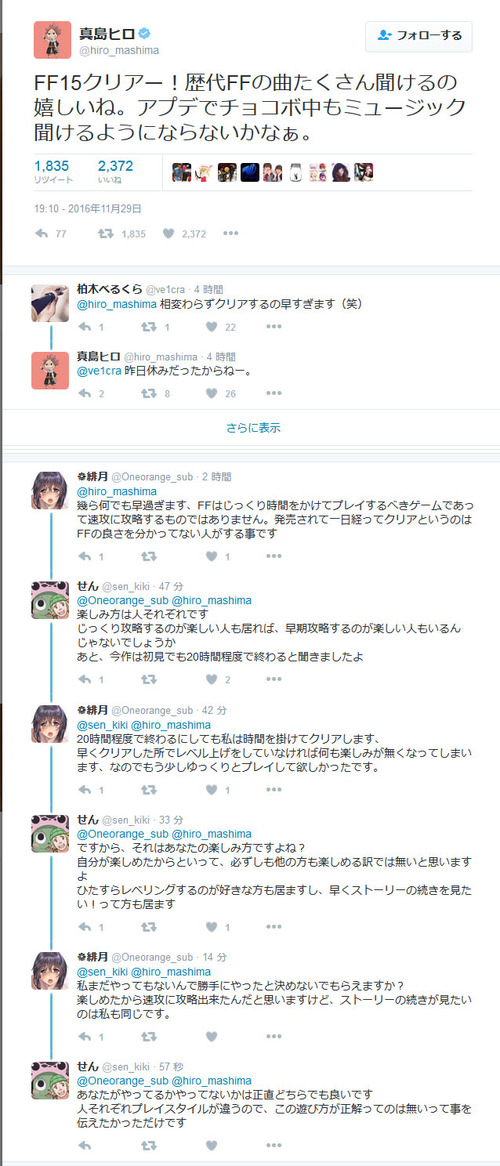
Task: Expand replies via さらに表示
Action: [254, 428]
